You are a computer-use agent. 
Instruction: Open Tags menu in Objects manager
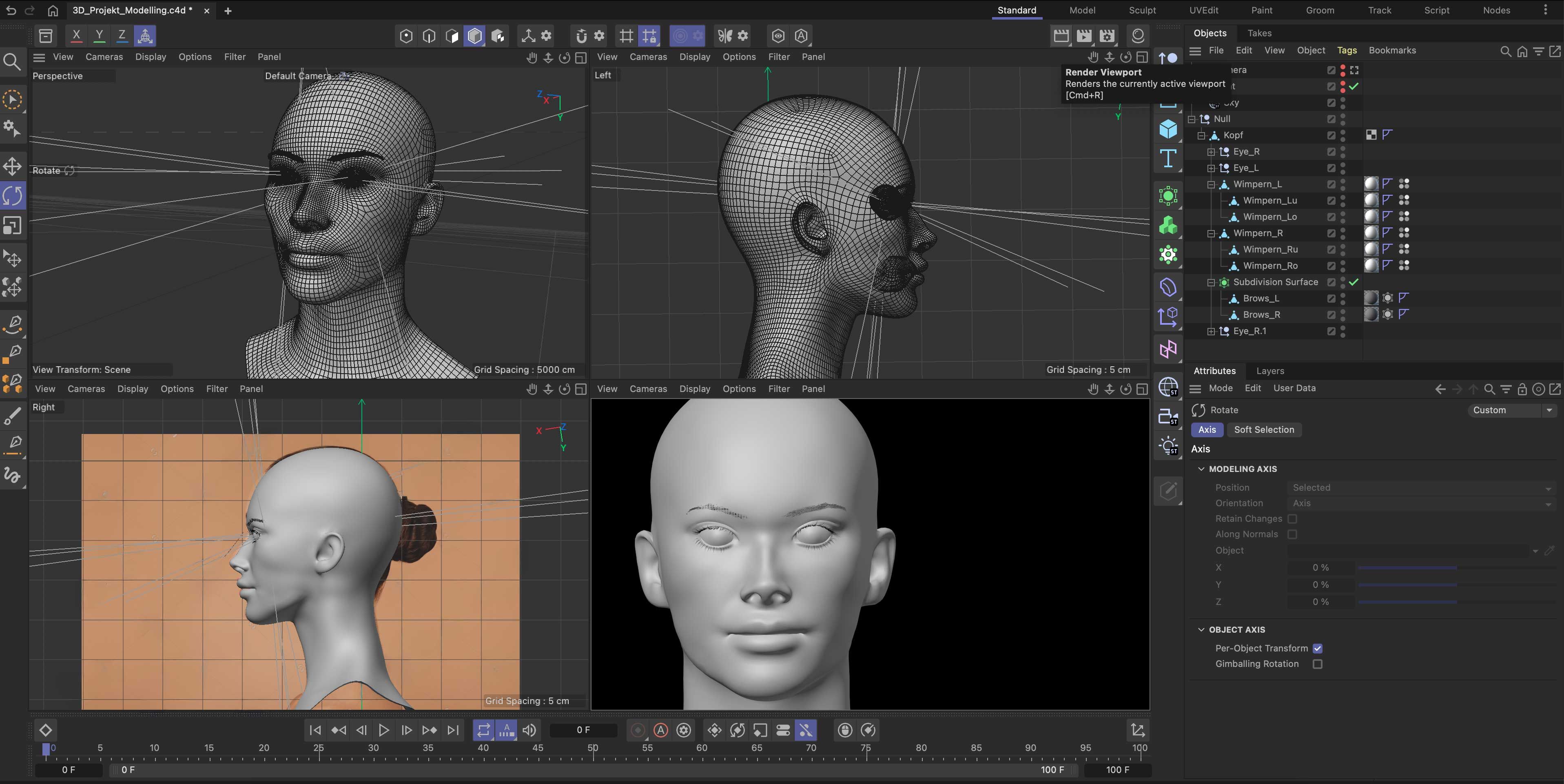(x=1347, y=51)
